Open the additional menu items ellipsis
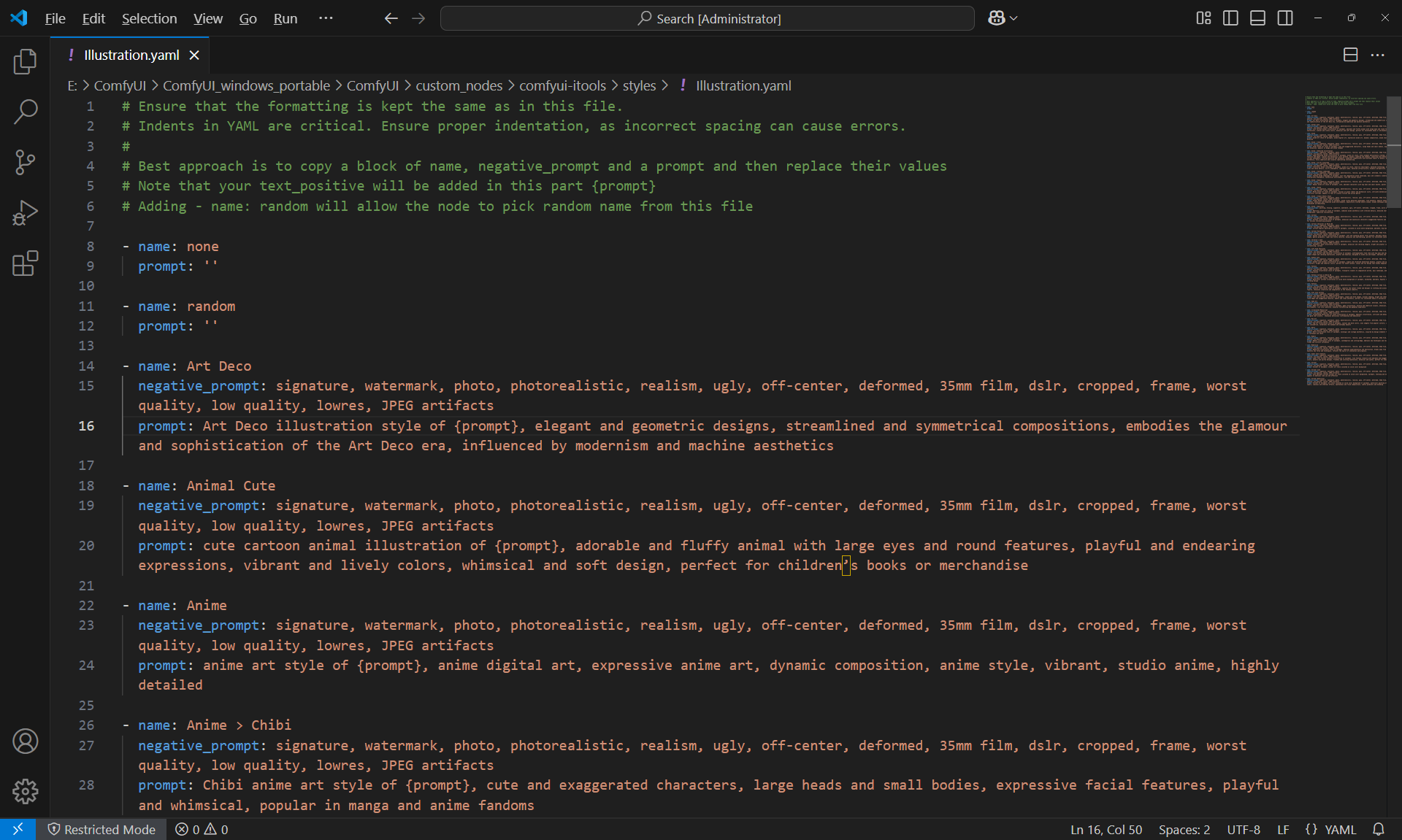 tap(326, 18)
